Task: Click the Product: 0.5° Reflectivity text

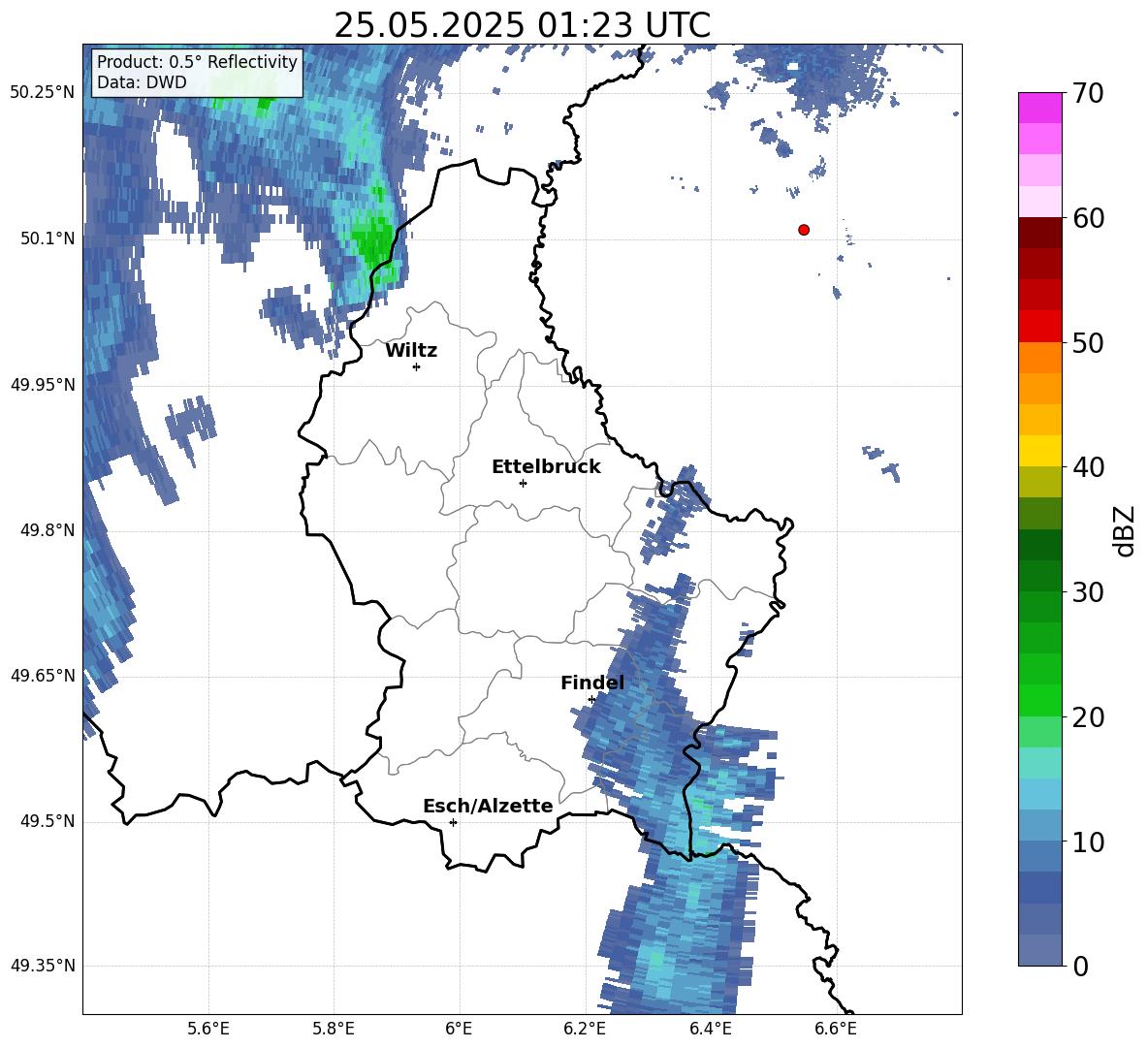Action: click(197, 61)
